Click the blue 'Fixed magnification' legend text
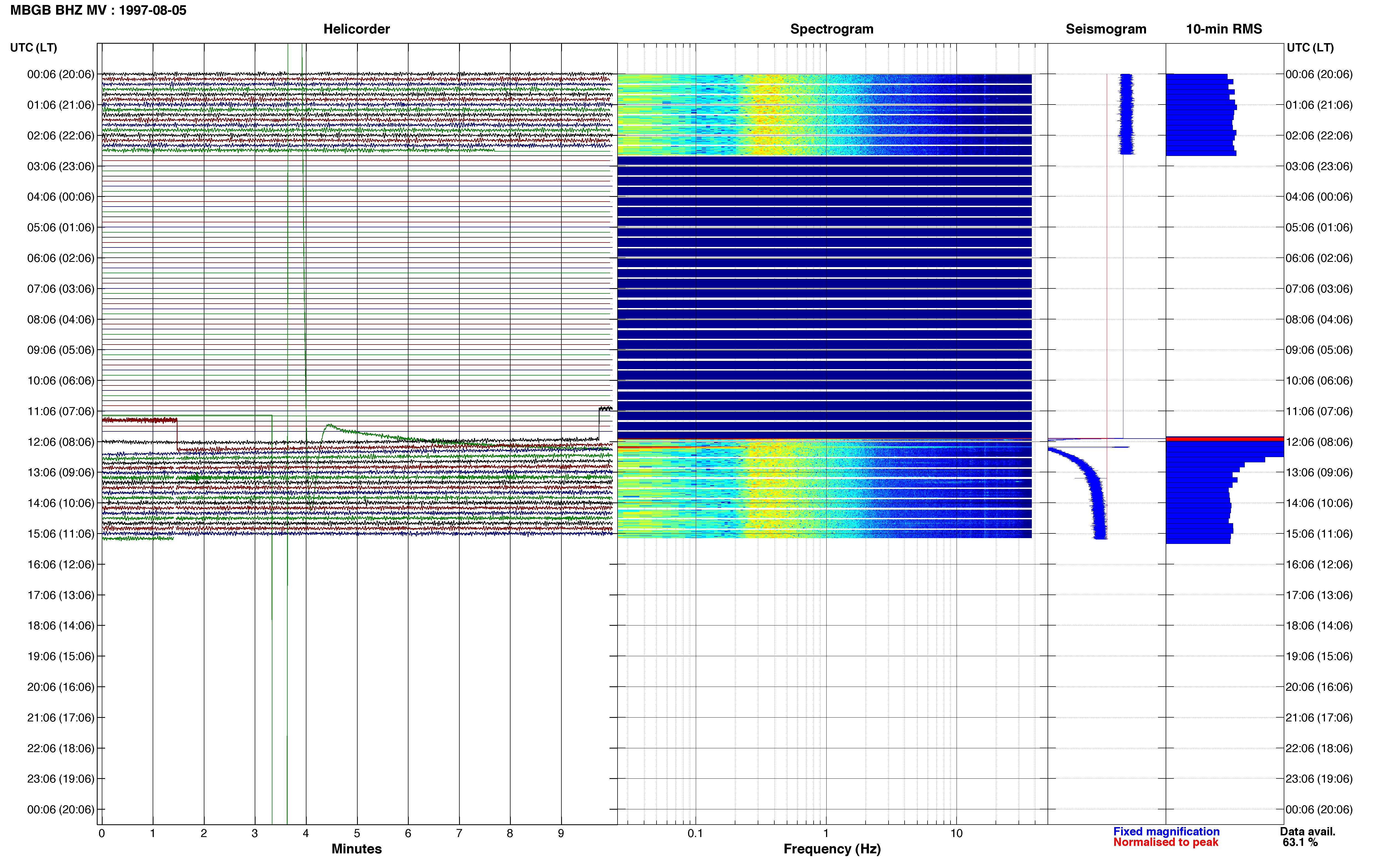This screenshot has height=868, width=1388. (x=1166, y=832)
